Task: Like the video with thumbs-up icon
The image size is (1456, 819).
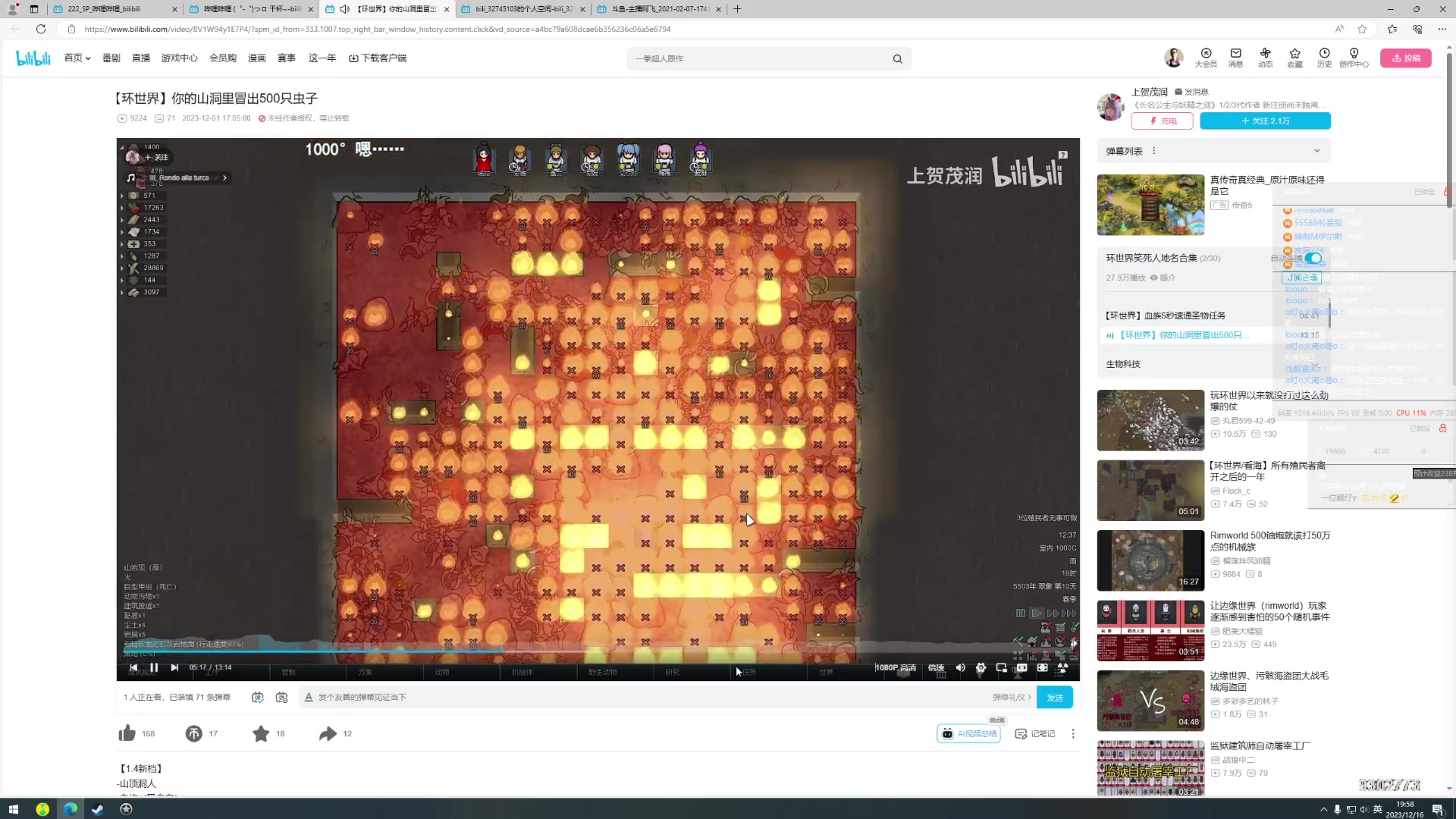Action: (x=127, y=733)
